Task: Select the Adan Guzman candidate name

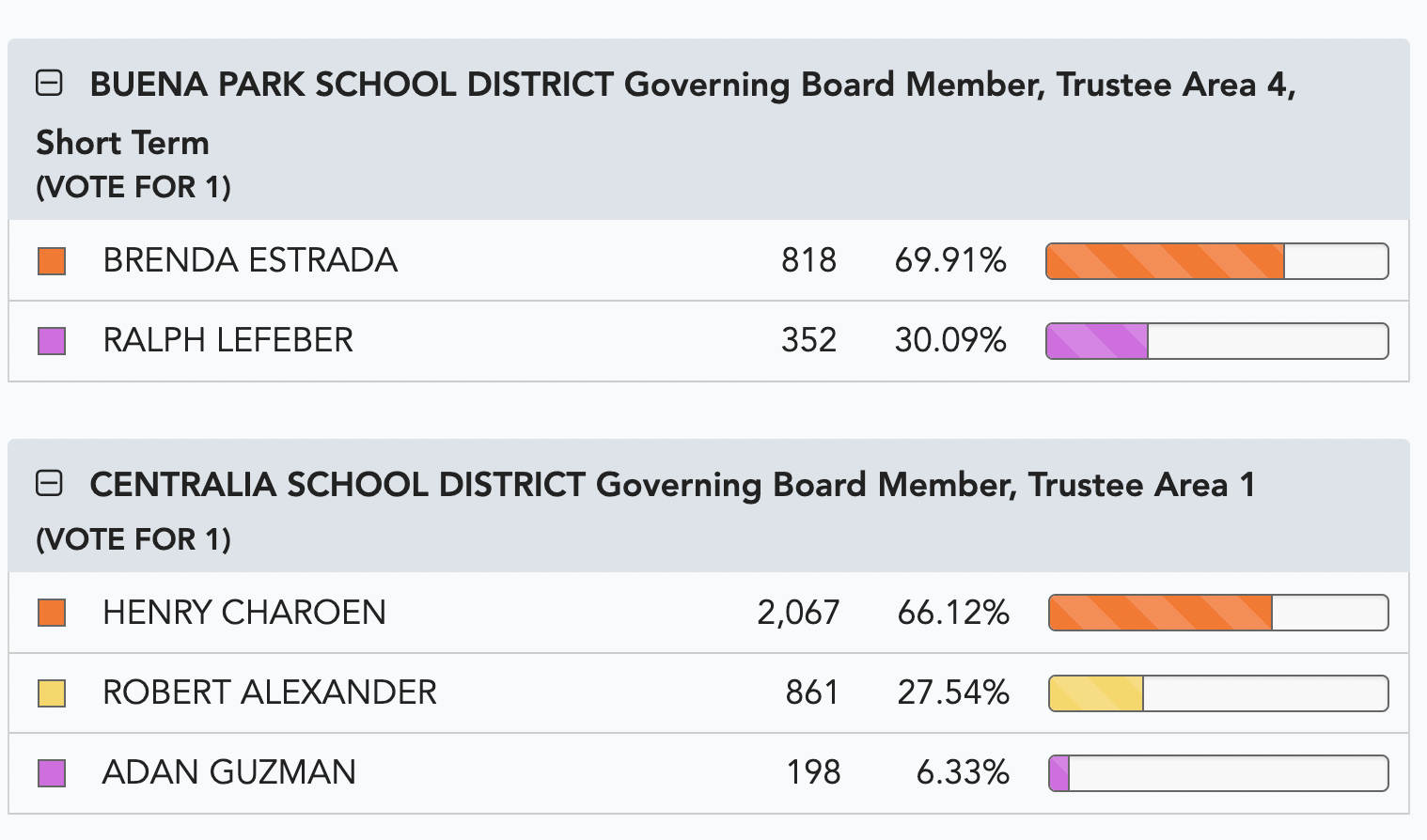Action: (x=229, y=772)
